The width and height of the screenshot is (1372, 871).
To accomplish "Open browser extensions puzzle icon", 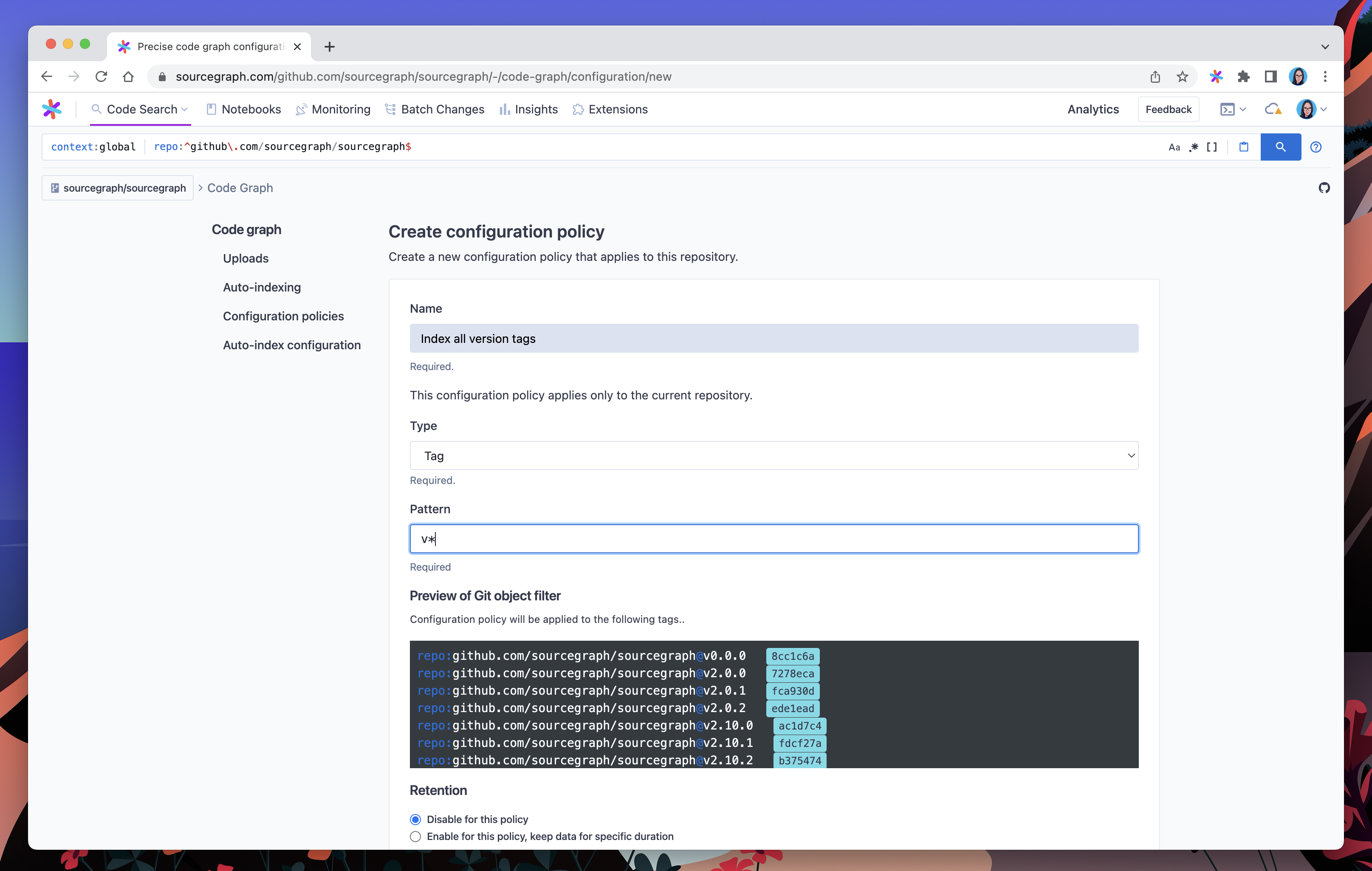I will coord(1243,76).
